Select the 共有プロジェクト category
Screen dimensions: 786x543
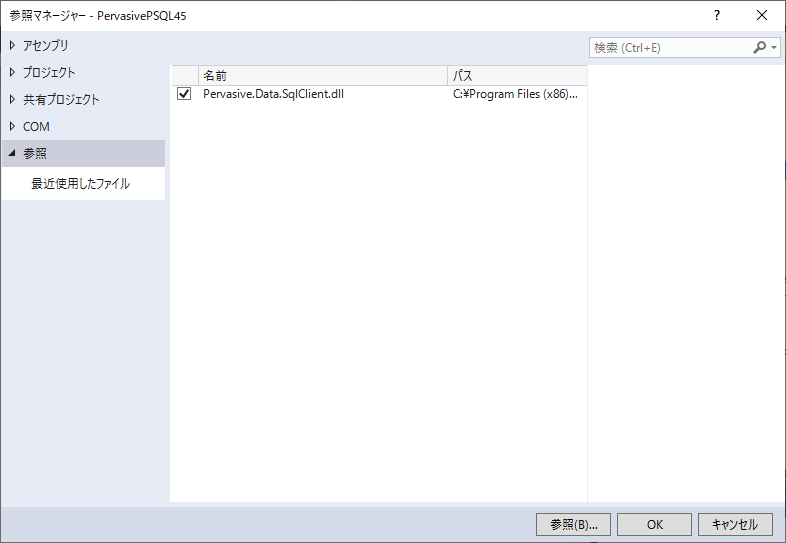(x=61, y=99)
